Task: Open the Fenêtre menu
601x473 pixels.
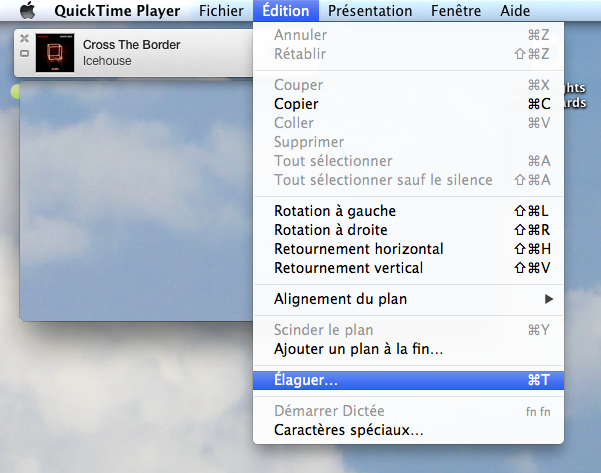Action: (469, 11)
